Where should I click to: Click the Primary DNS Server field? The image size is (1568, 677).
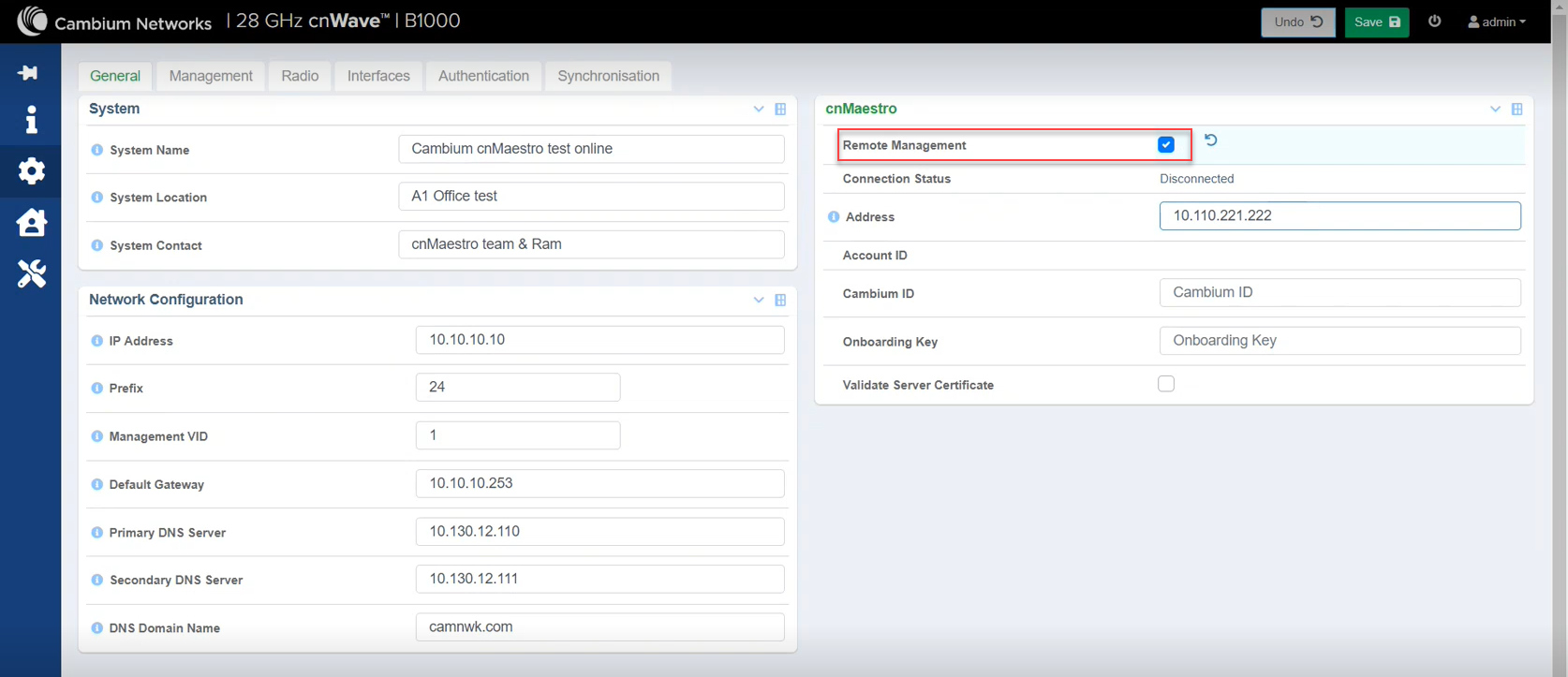click(599, 531)
